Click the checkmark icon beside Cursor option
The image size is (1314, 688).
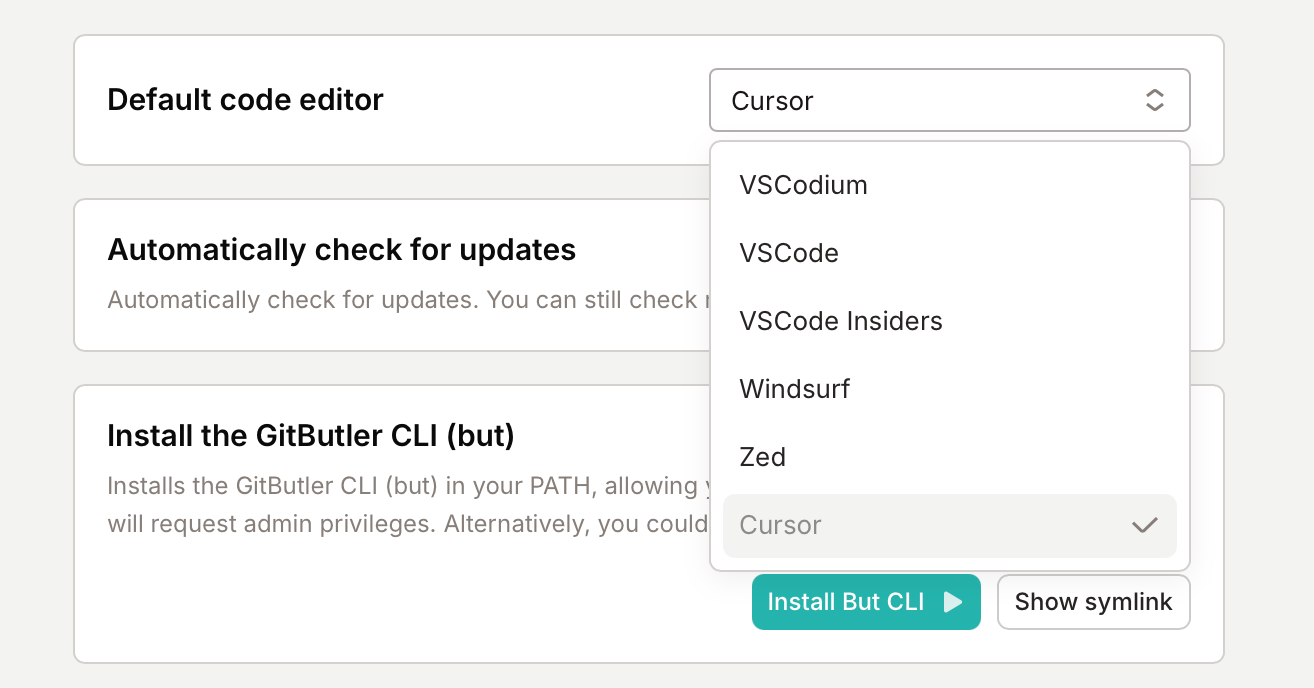1144,525
